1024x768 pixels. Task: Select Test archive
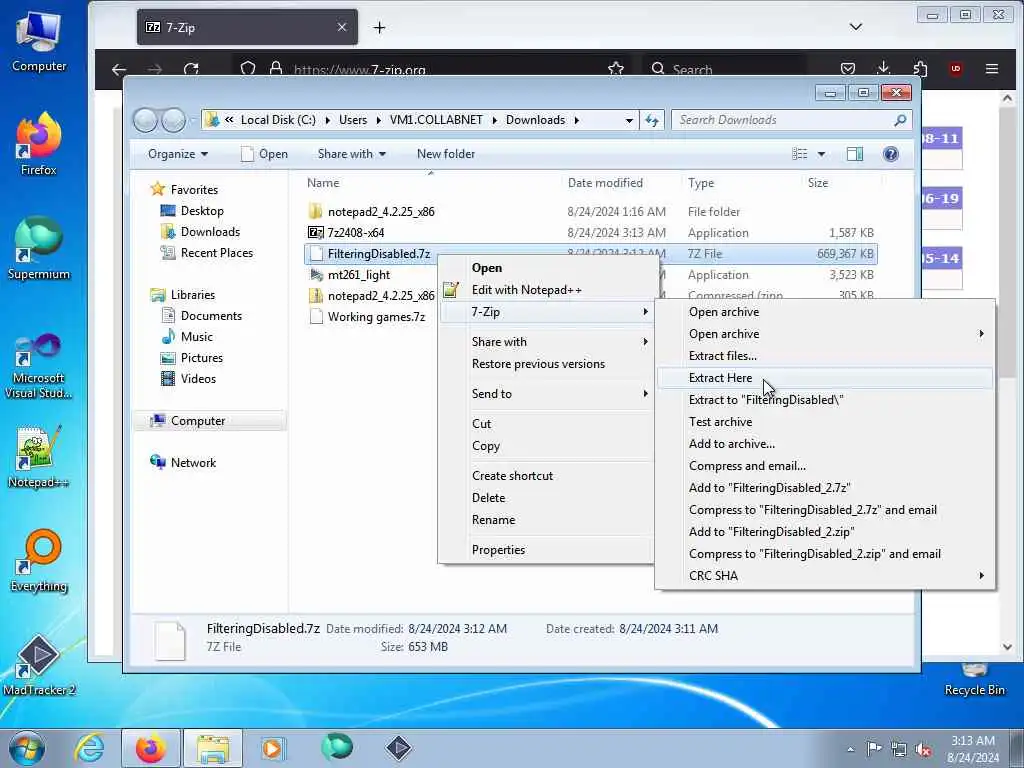(825, 422)
